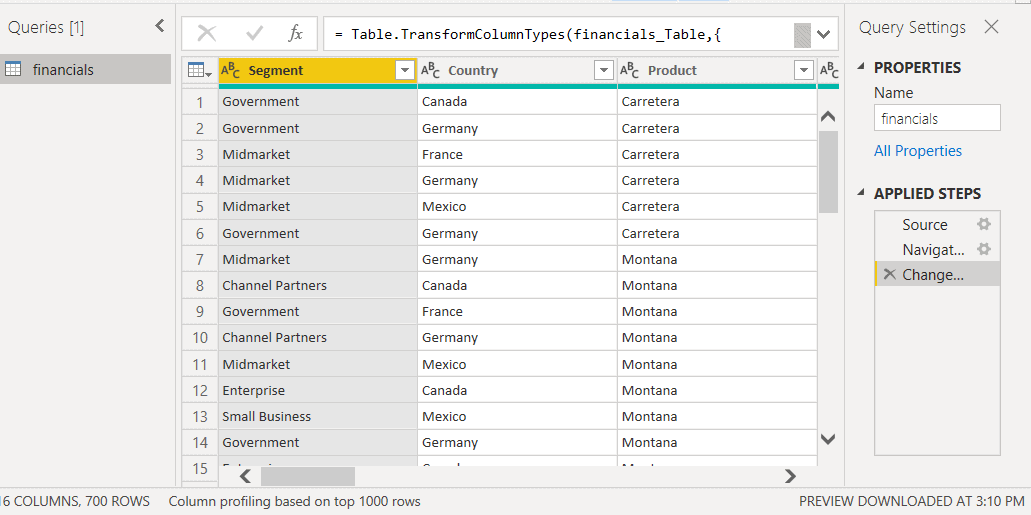Select the Country column header
The height and width of the screenshot is (515, 1031).
(x=517, y=70)
